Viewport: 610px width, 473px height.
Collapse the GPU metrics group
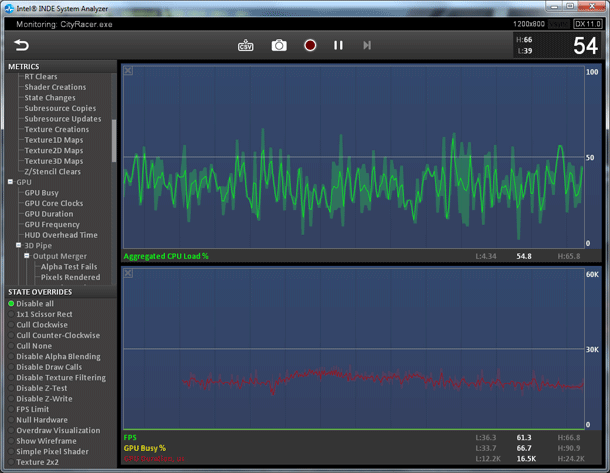[11, 182]
